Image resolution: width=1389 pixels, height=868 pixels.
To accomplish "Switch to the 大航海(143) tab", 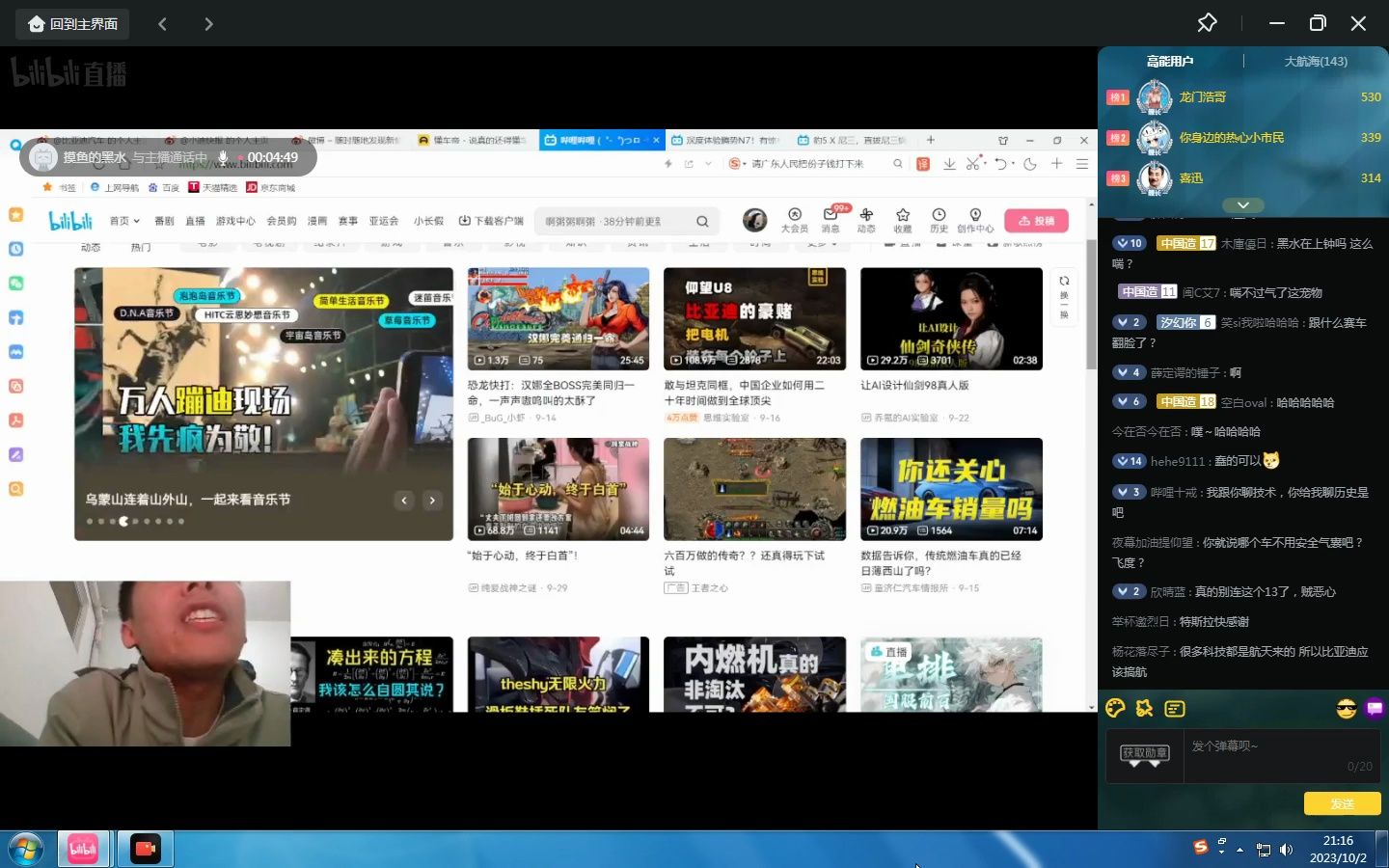I will 1316,61.
